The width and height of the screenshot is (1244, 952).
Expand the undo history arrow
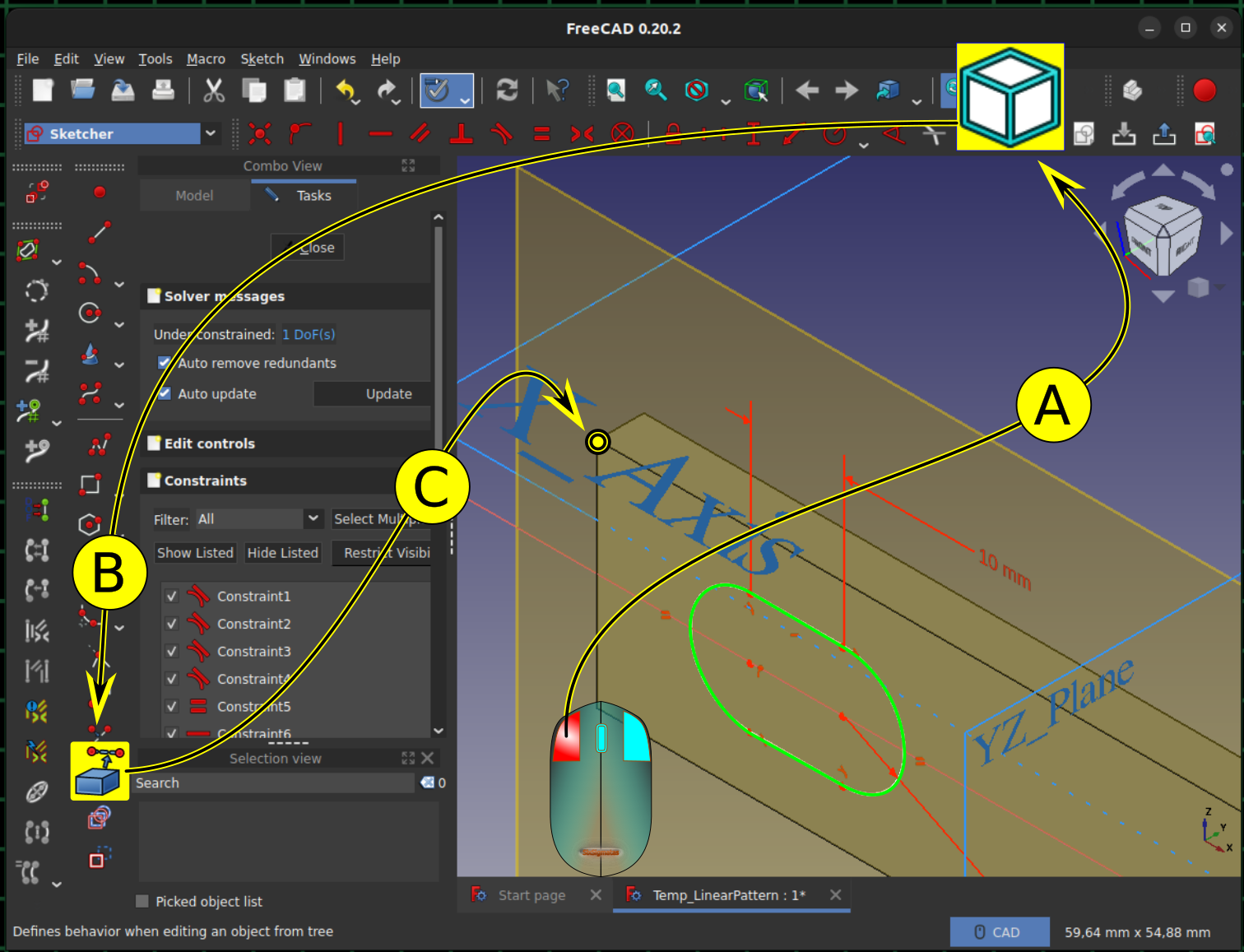(357, 101)
